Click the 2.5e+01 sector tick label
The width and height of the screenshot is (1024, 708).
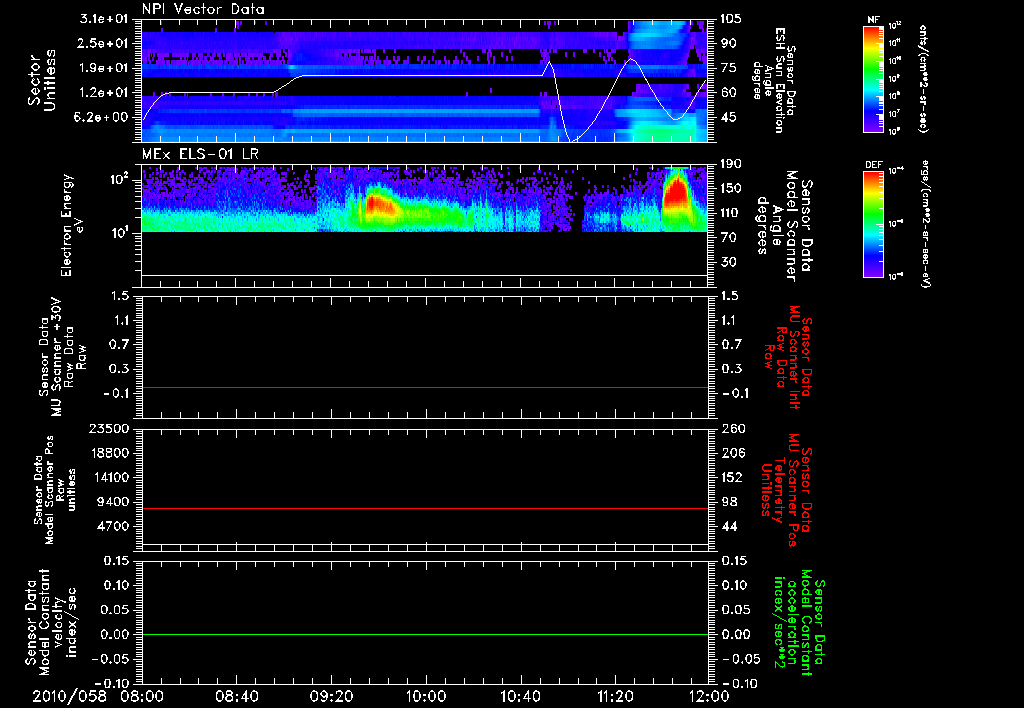point(104,43)
